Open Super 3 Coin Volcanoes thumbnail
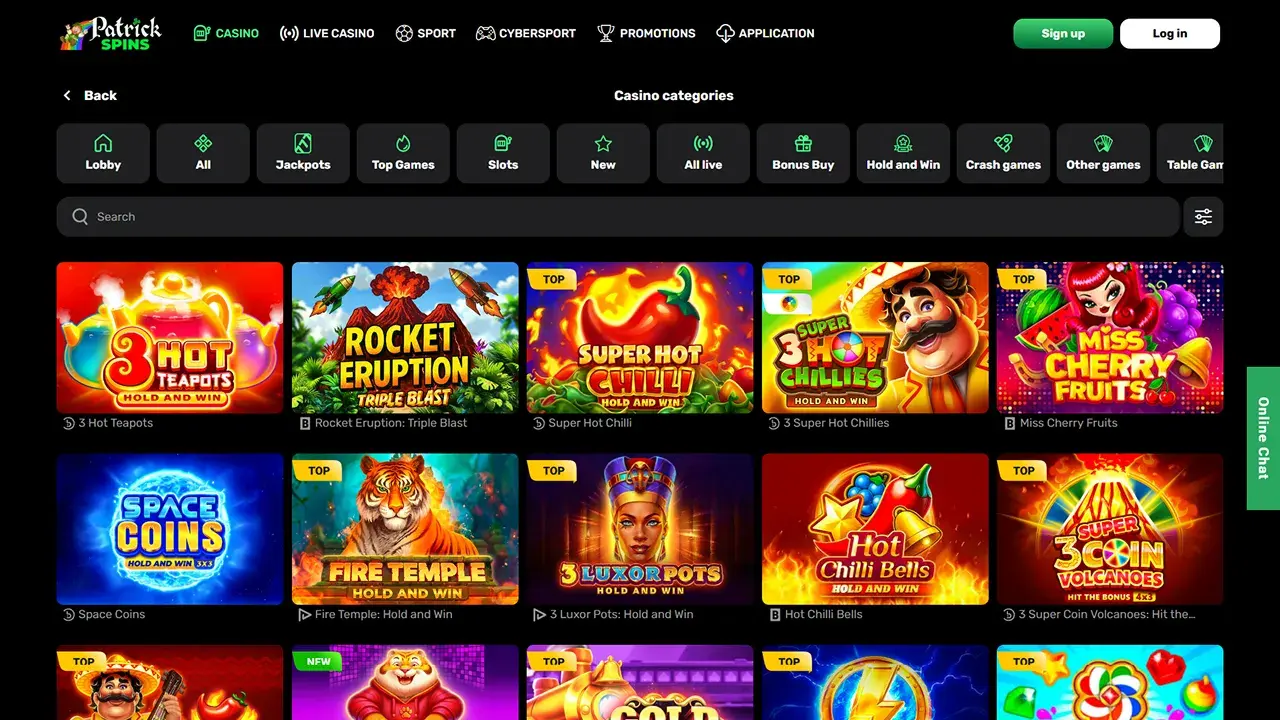This screenshot has width=1280, height=720. (1110, 529)
